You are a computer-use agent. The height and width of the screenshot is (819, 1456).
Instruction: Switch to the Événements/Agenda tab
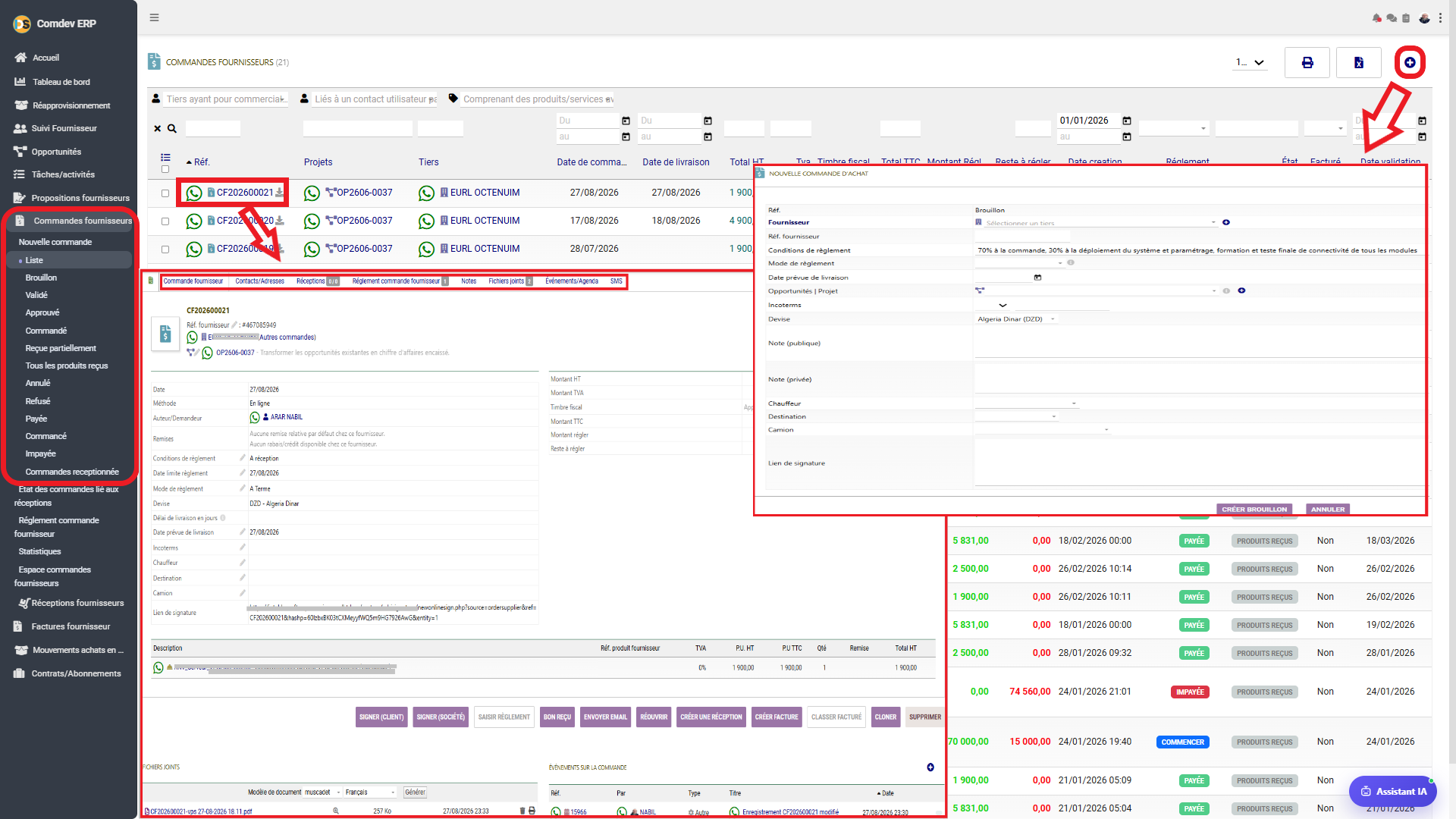pos(572,281)
